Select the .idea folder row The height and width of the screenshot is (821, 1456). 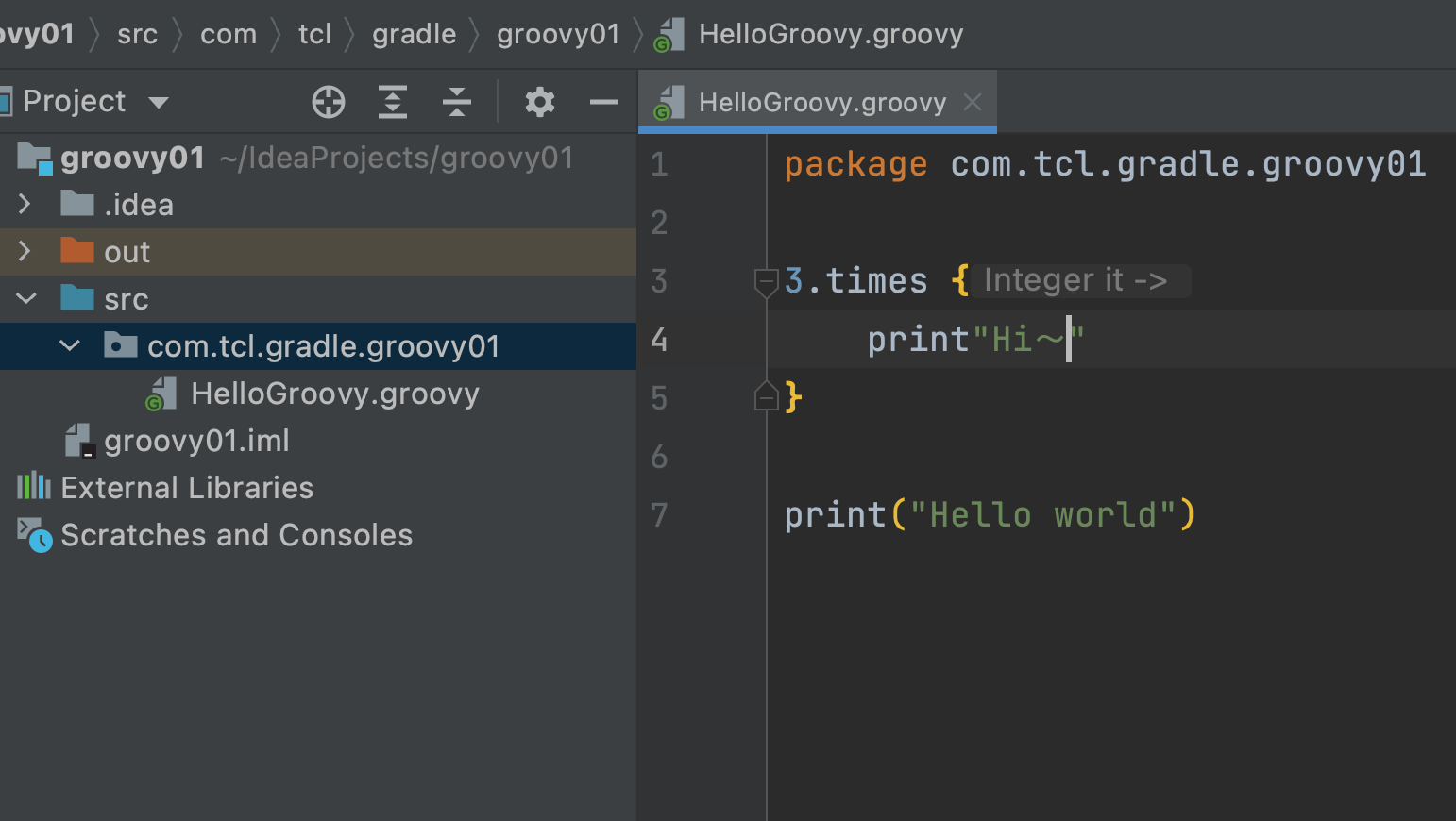click(x=318, y=205)
